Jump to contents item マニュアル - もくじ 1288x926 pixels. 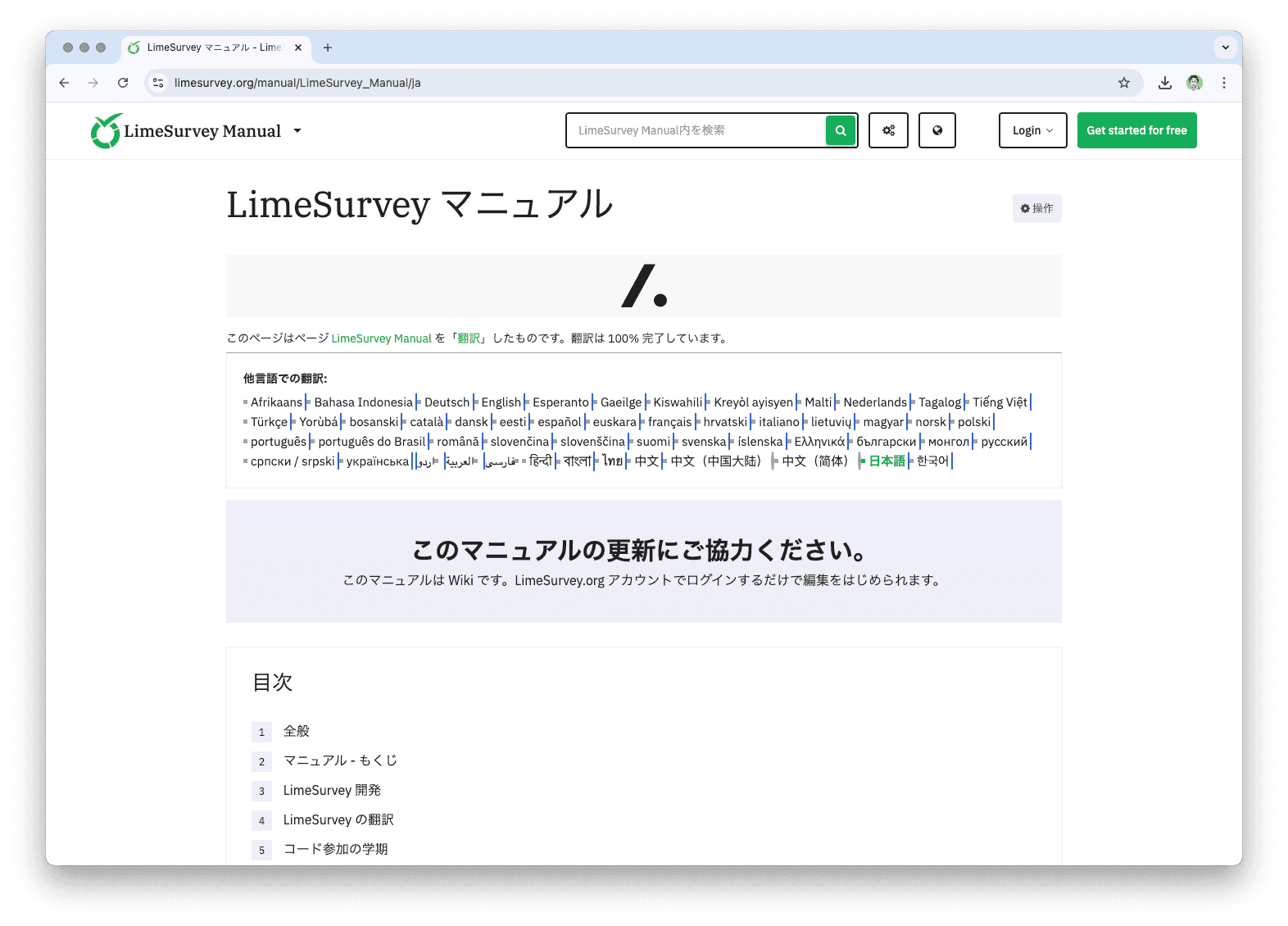[x=340, y=760]
